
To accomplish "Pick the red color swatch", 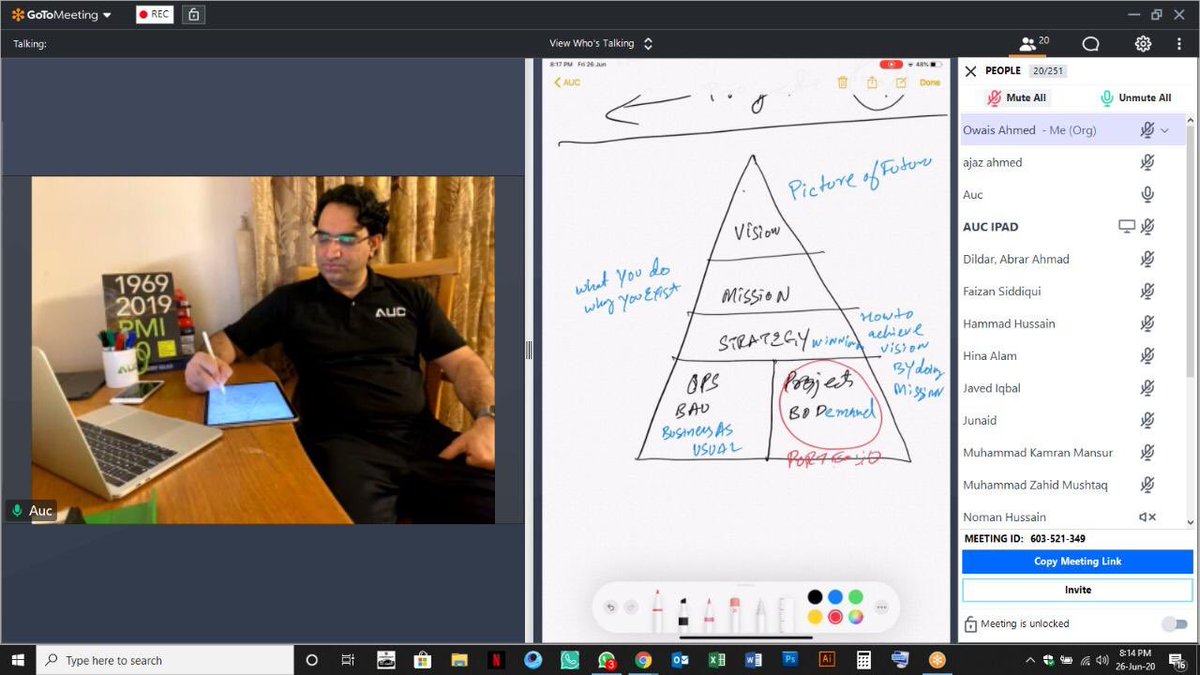I will (x=835, y=617).
